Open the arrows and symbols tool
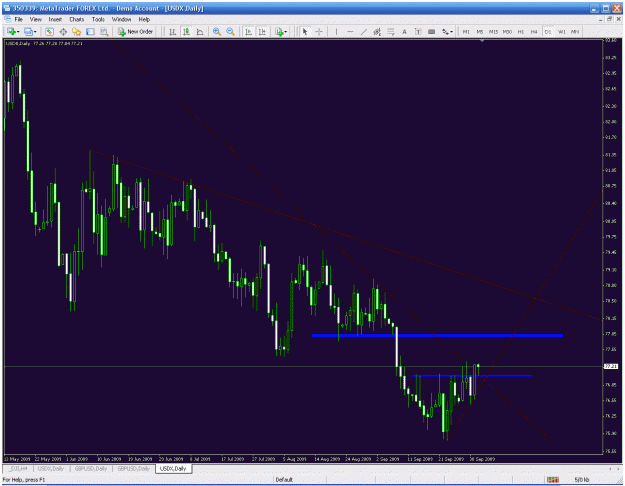Screen dimensions: 625x486 tap(445, 31)
